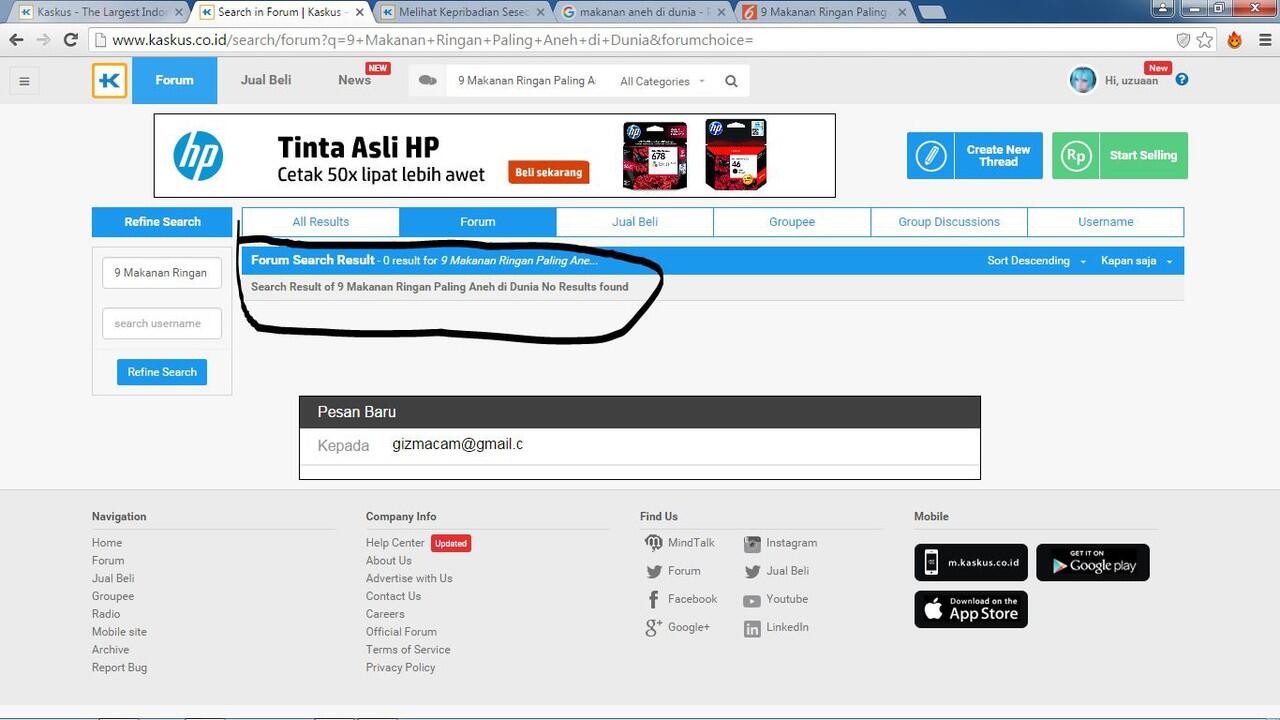Open MindTalk social link icon
Viewport: 1280px width, 720px height.
point(653,543)
